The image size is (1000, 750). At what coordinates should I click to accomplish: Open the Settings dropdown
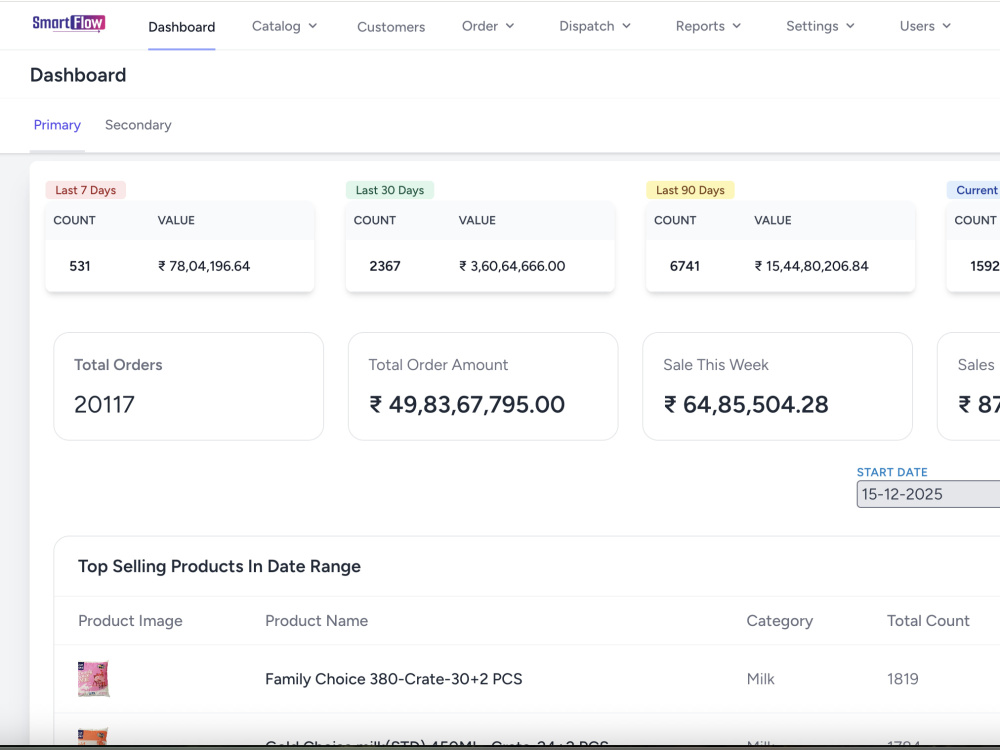click(820, 26)
